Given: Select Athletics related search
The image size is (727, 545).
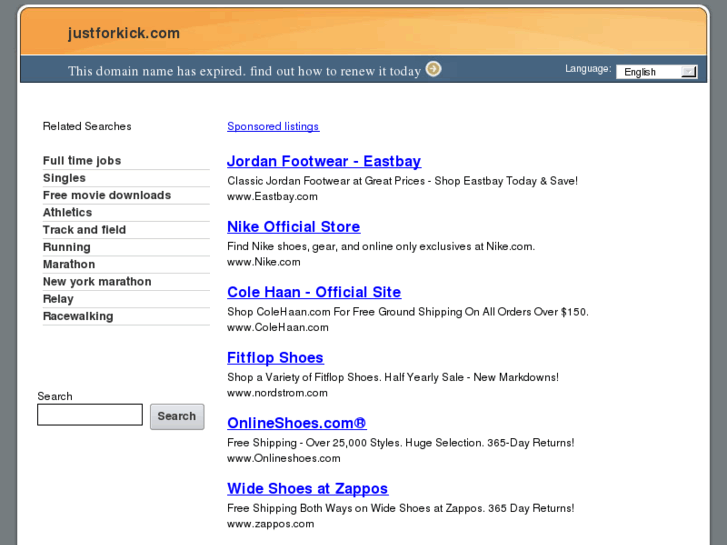Looking at the screenshot, I should point(67,212).
